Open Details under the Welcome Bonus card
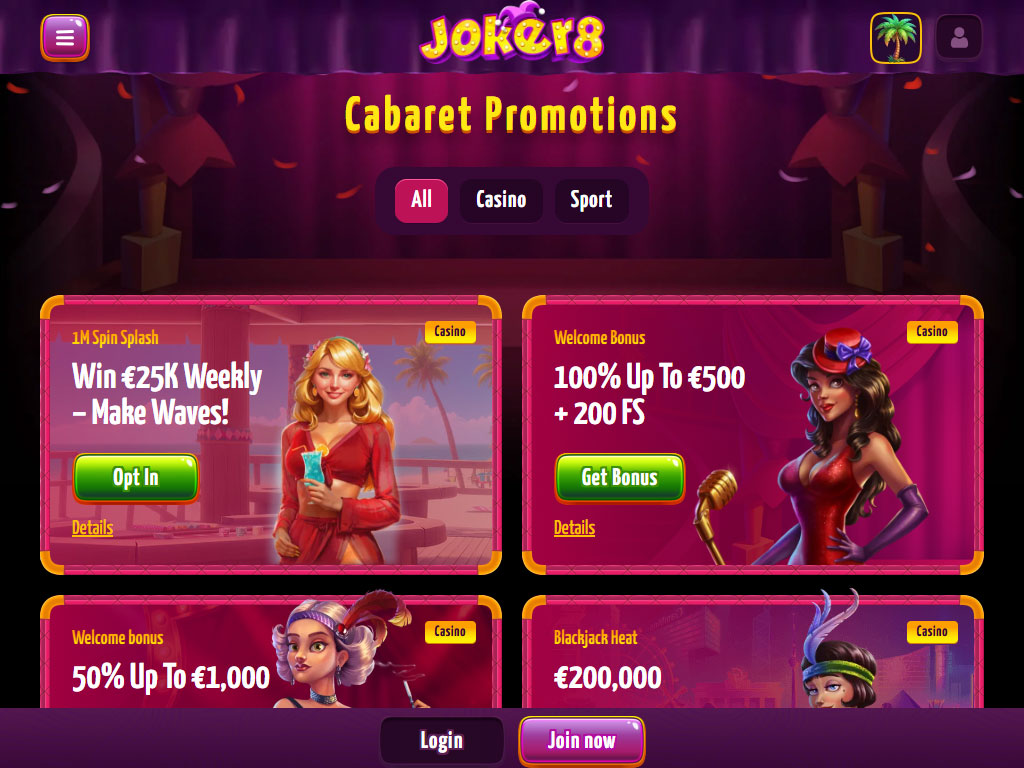The height and width of the screenshot is (768, 1024). coord(575,528)
